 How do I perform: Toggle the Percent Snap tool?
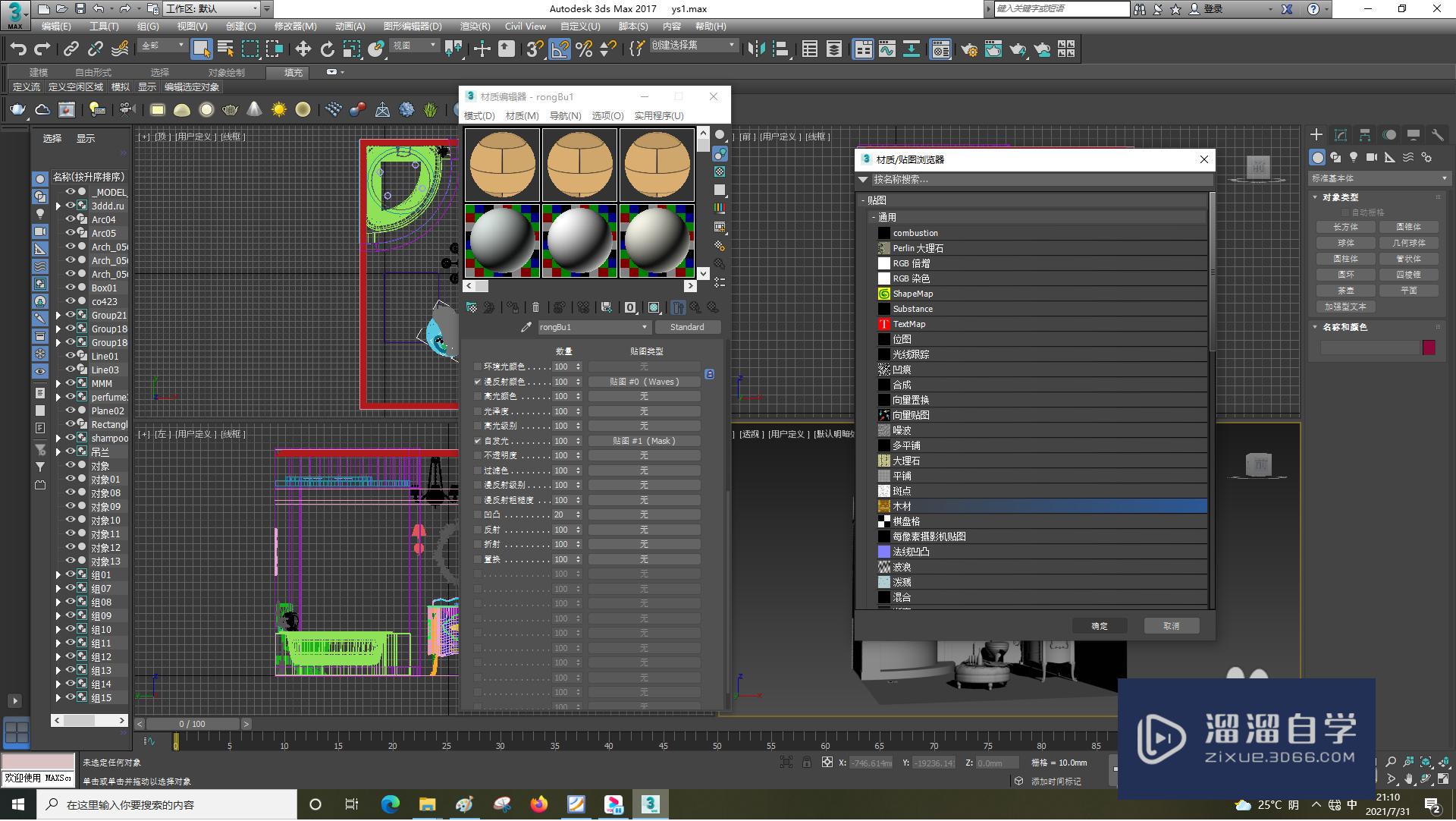tap(584, 49)
